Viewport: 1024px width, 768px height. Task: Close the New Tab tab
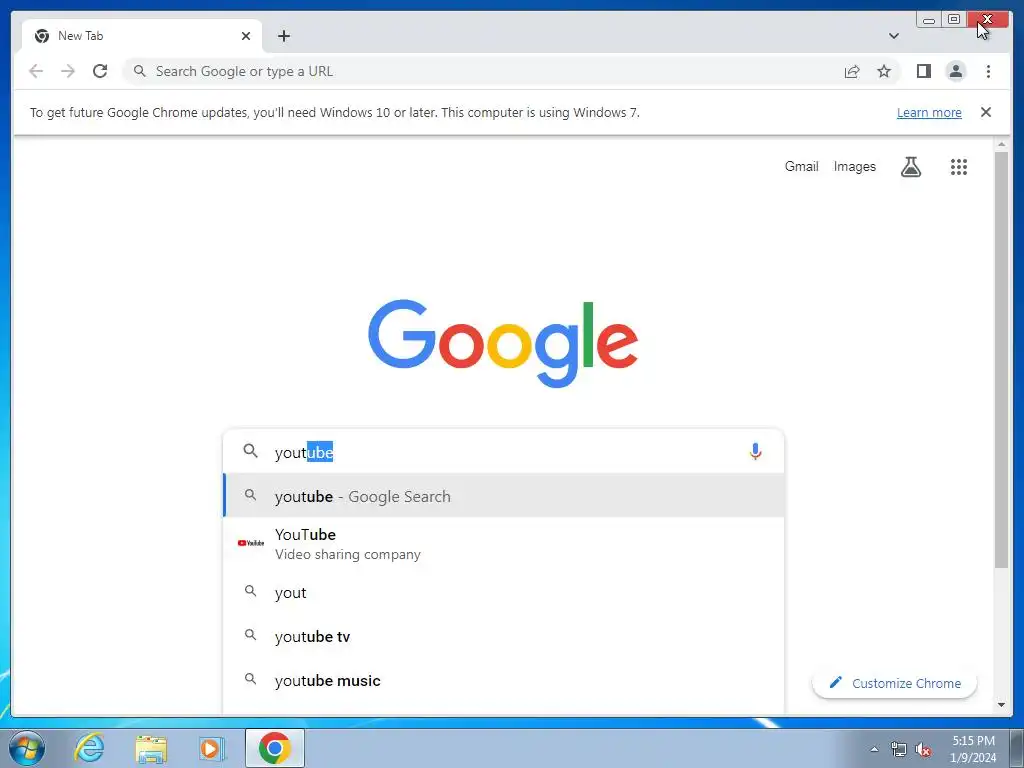pyautogui.click(x=246, y=36)
